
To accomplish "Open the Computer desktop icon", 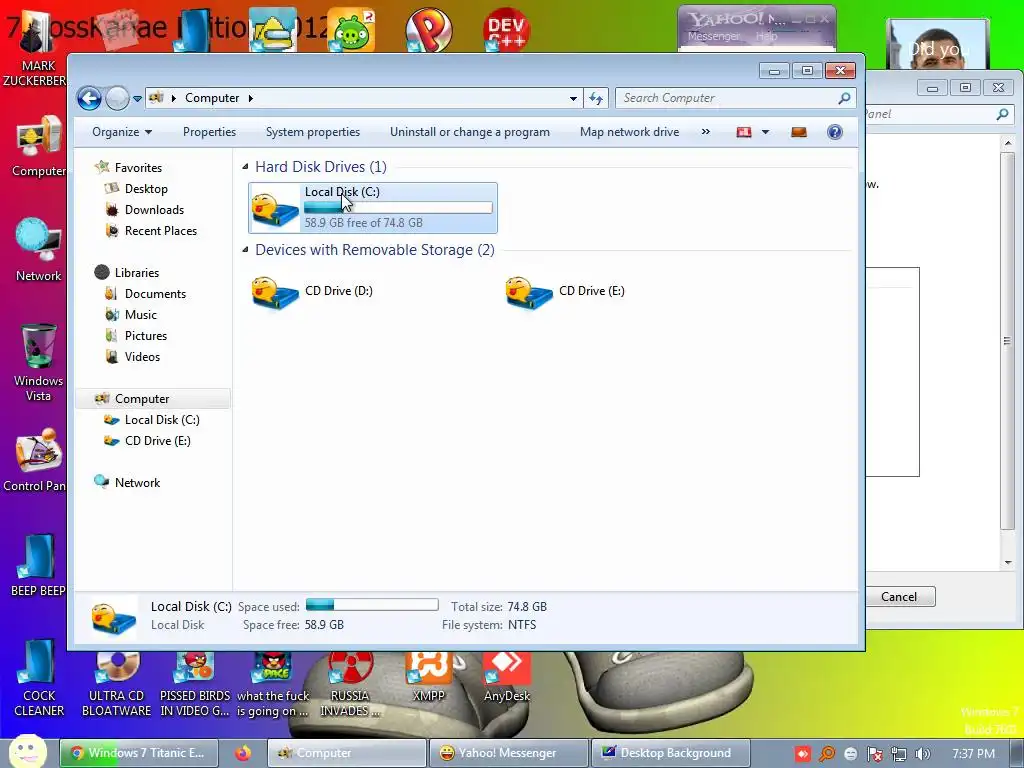I will coord(39,147).
